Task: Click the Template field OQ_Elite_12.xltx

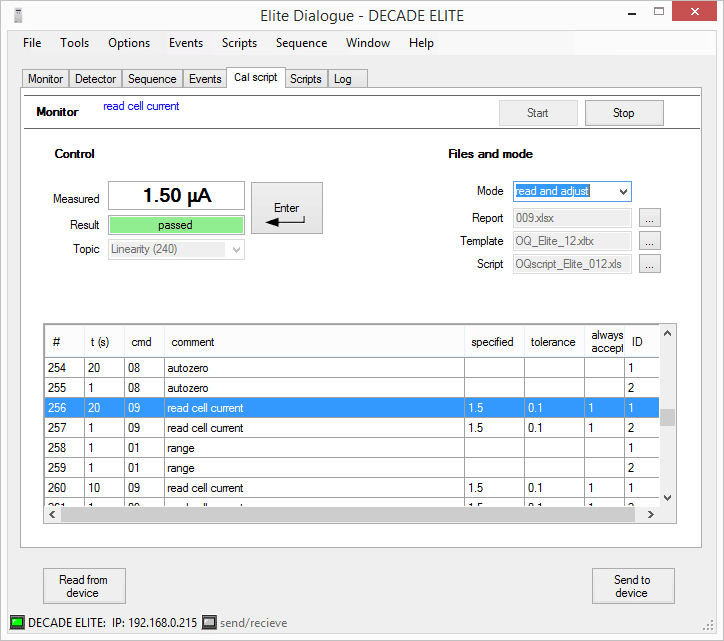Action: coord(572,241)
